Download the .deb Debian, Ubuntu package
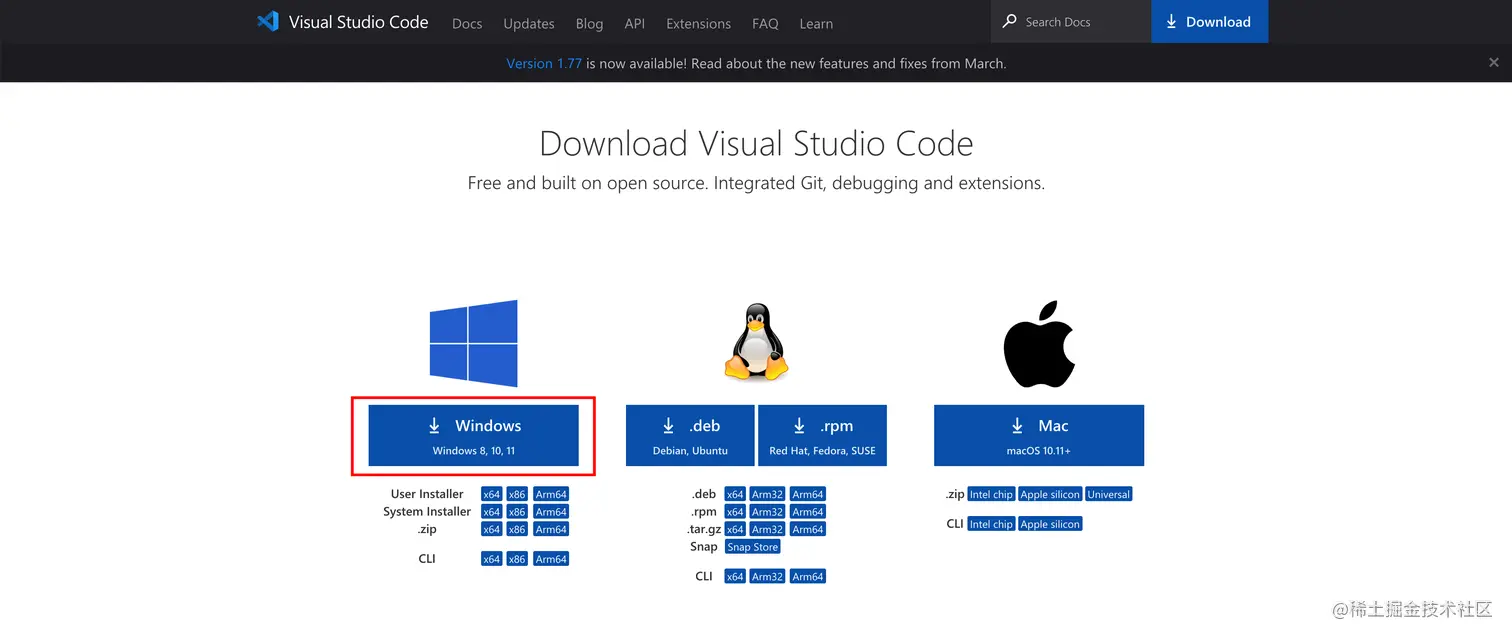Viewport: 1512px width, 639px height. (690, 435)
